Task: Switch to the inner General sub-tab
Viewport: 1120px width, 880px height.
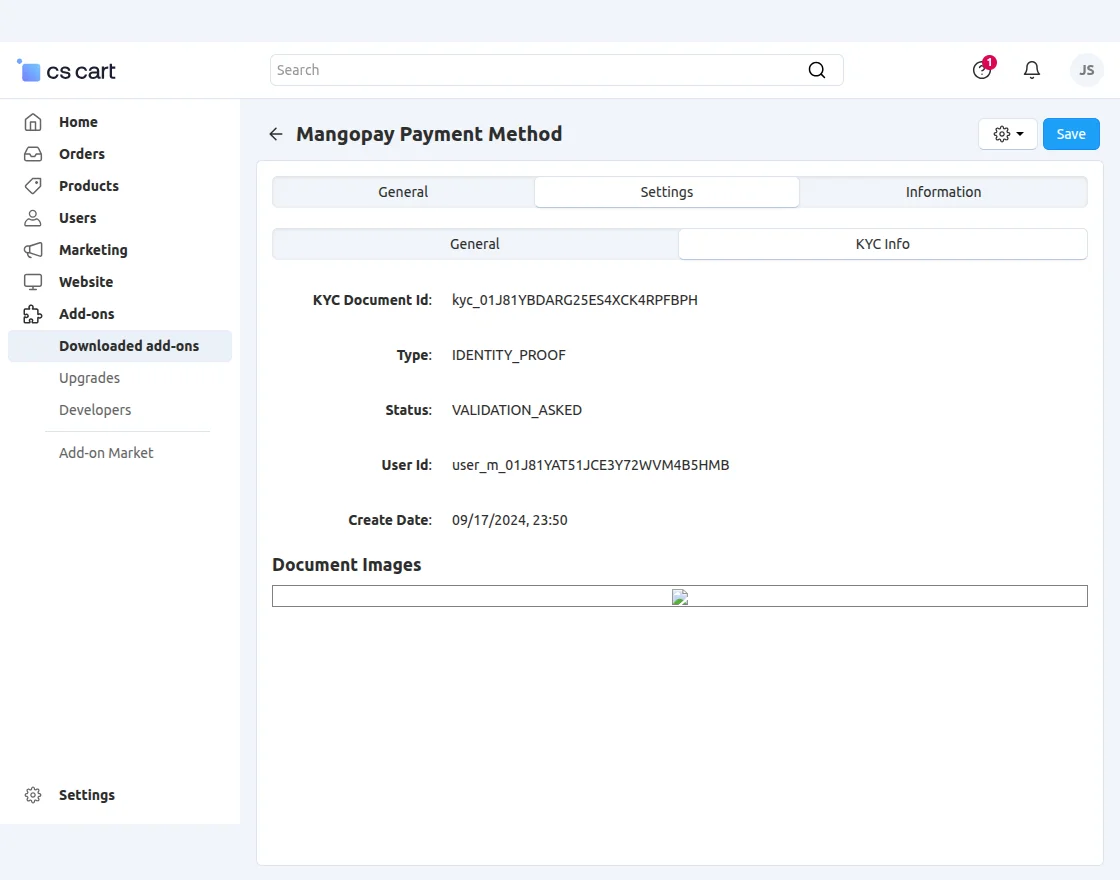Action: (x=474, y=244)
